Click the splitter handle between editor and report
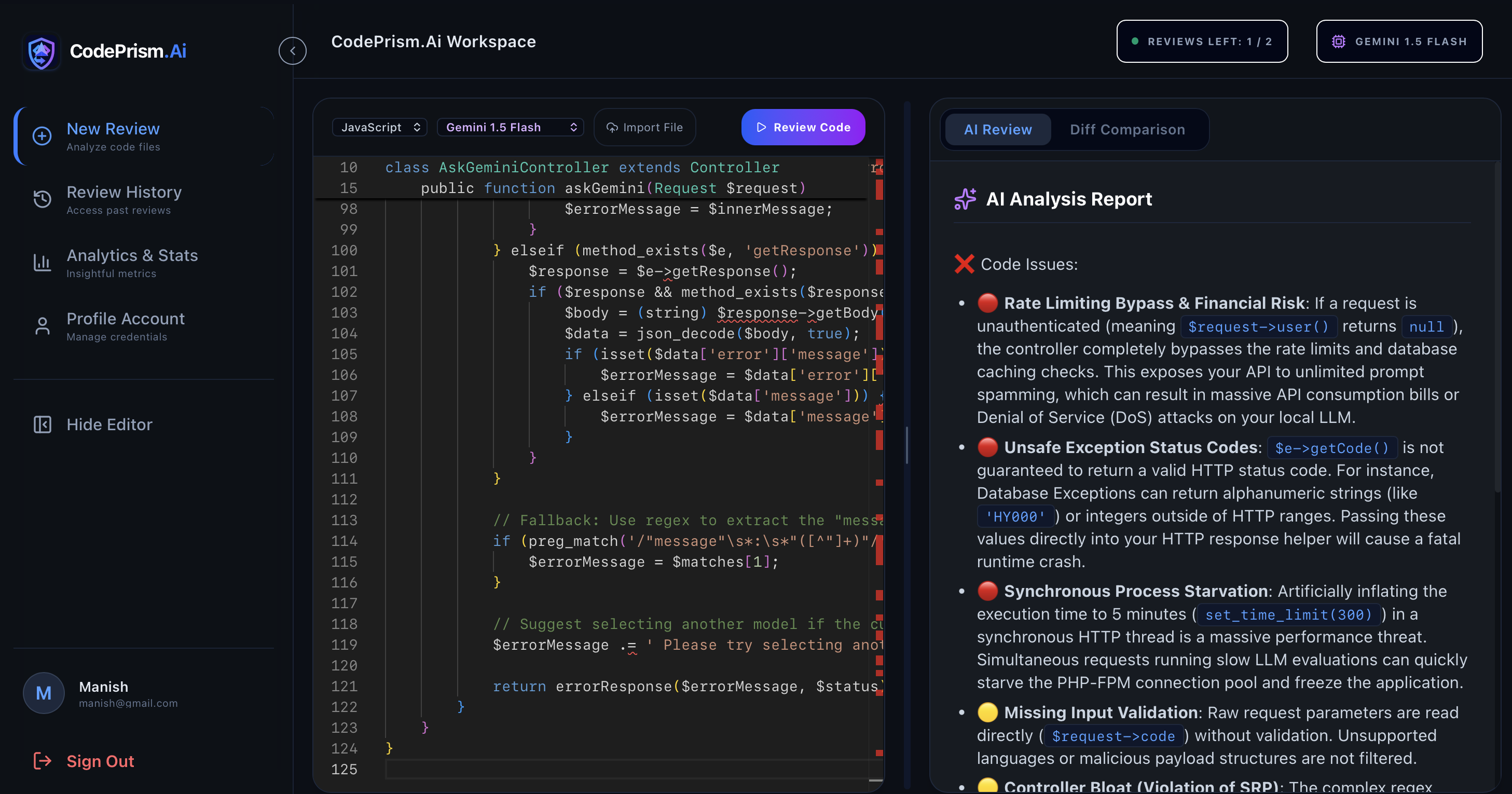1512x794 pixels. coord(907,445)
